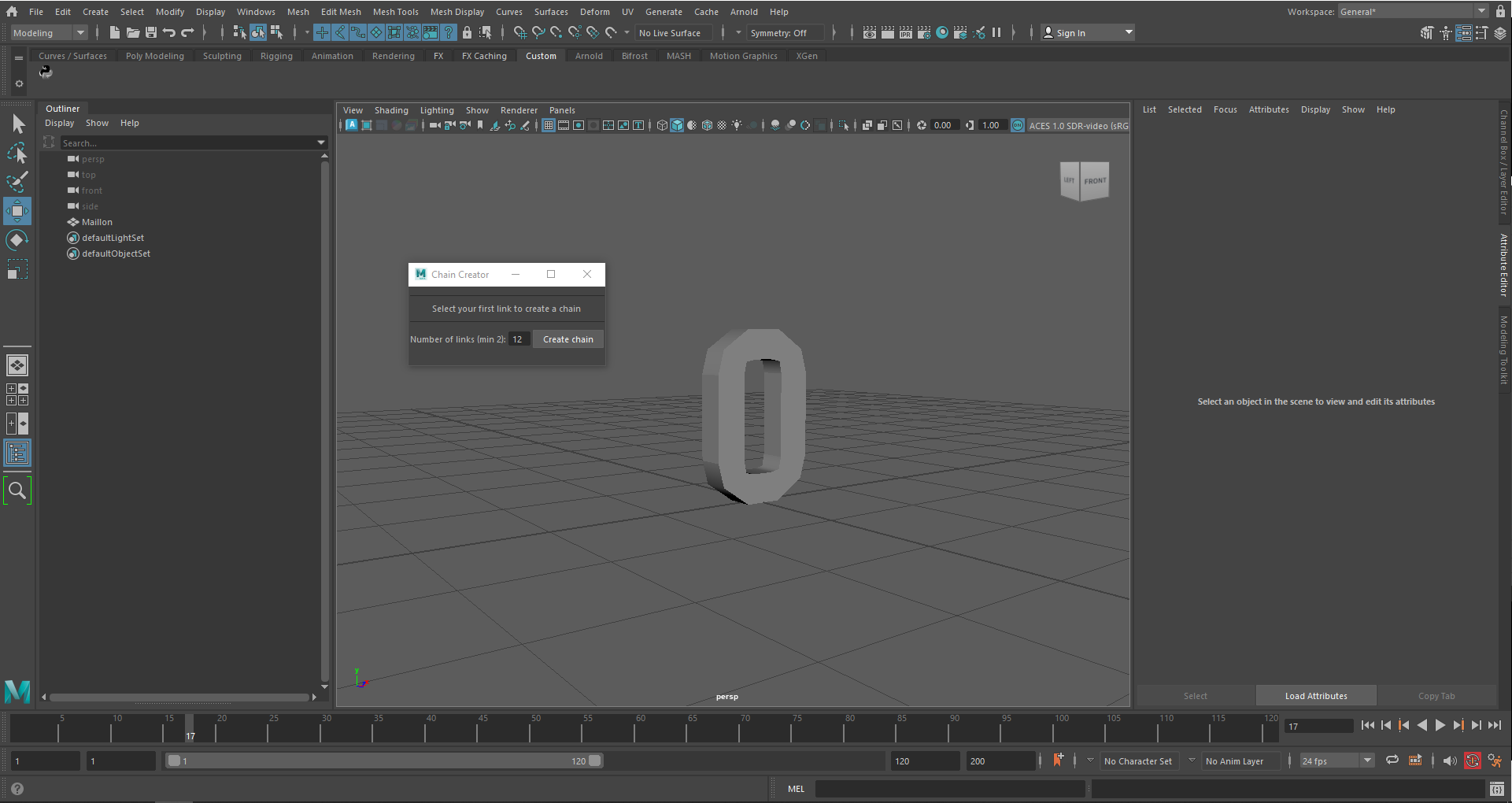Image resolution: width=1512 pixels, height=803 pixels.
Task: Select the Move tool in toolbox
Action: 17,211
